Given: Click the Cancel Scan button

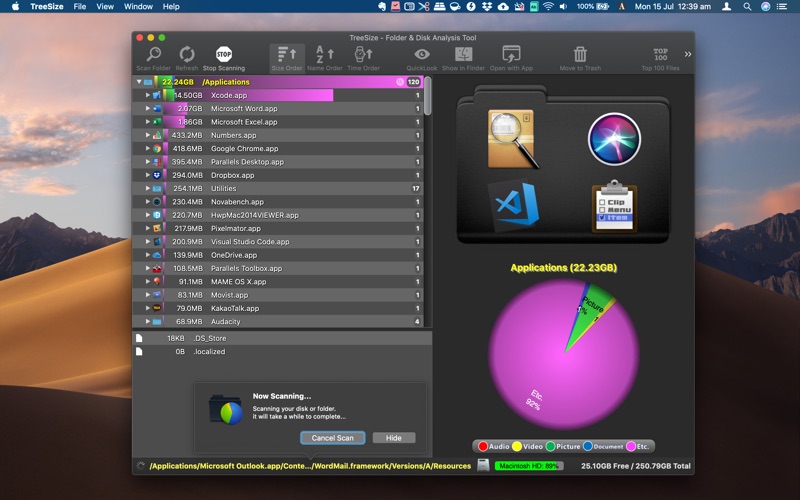Looking at the screenshot, I should [332, 438].
